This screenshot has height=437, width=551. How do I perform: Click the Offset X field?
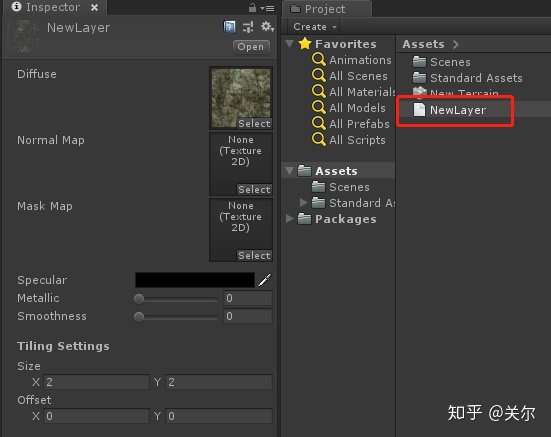click(x=96, y=416)
